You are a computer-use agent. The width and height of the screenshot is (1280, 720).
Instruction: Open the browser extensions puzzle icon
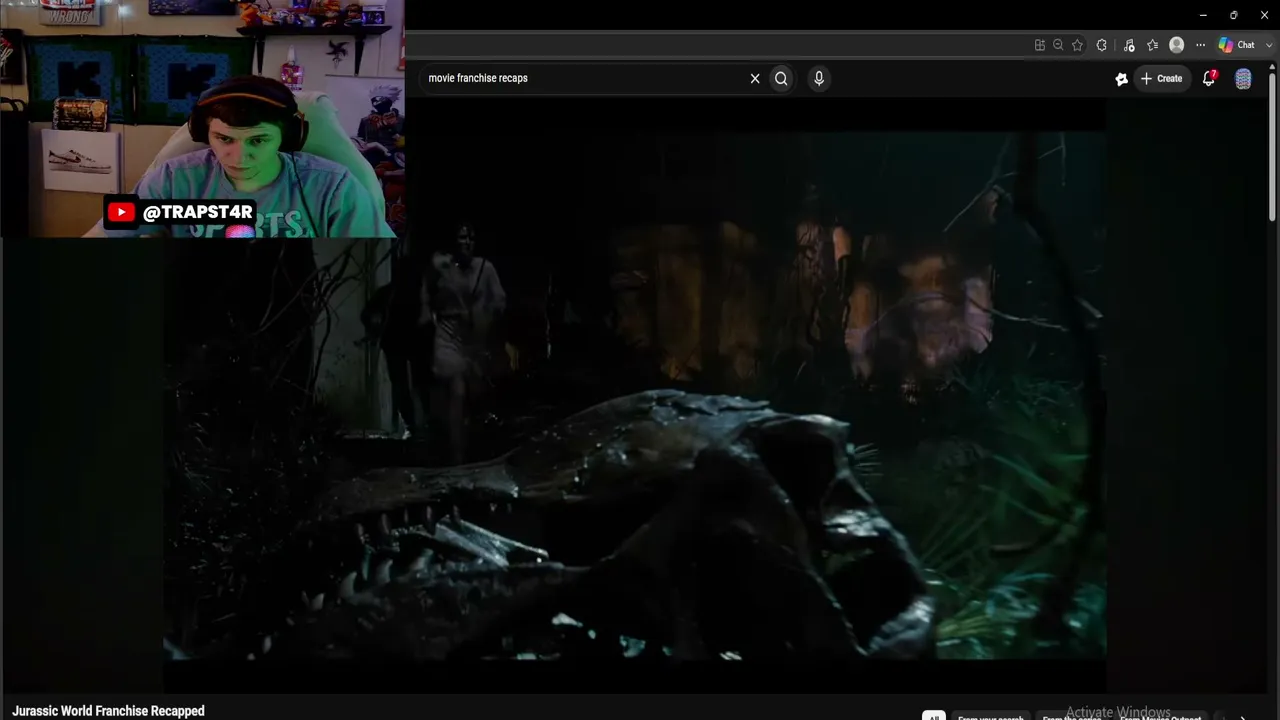1102,45
